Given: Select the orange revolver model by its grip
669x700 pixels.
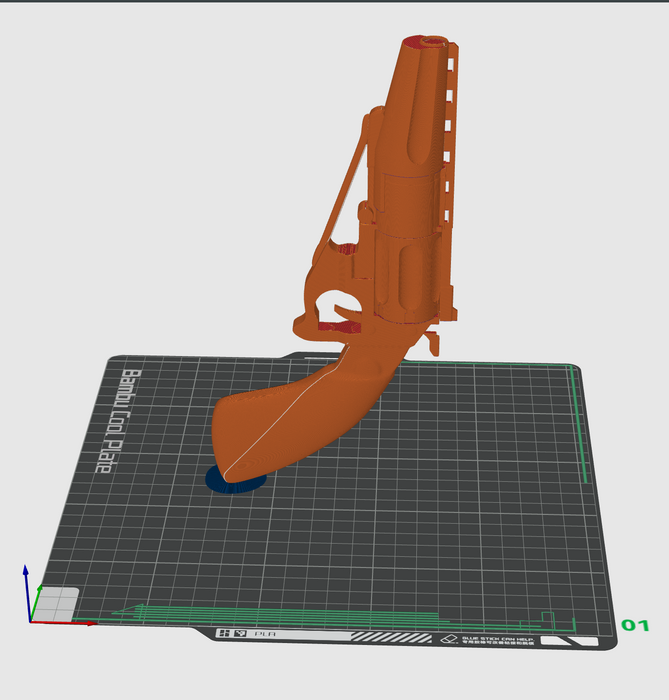Looking at the screenshot, I should tap(290, 420).
